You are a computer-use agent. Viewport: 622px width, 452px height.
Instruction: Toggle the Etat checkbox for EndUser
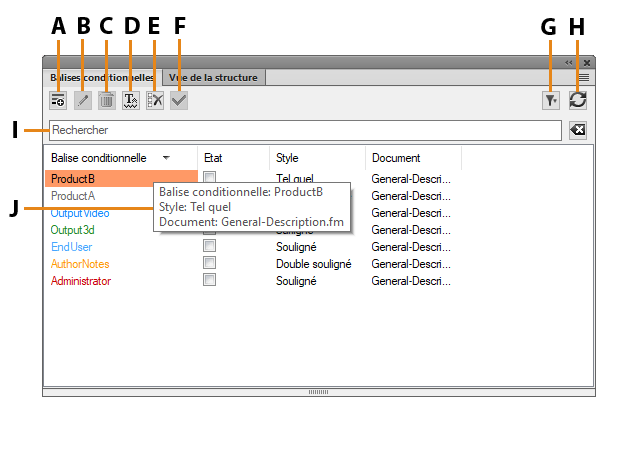click(x=209, y=247)
